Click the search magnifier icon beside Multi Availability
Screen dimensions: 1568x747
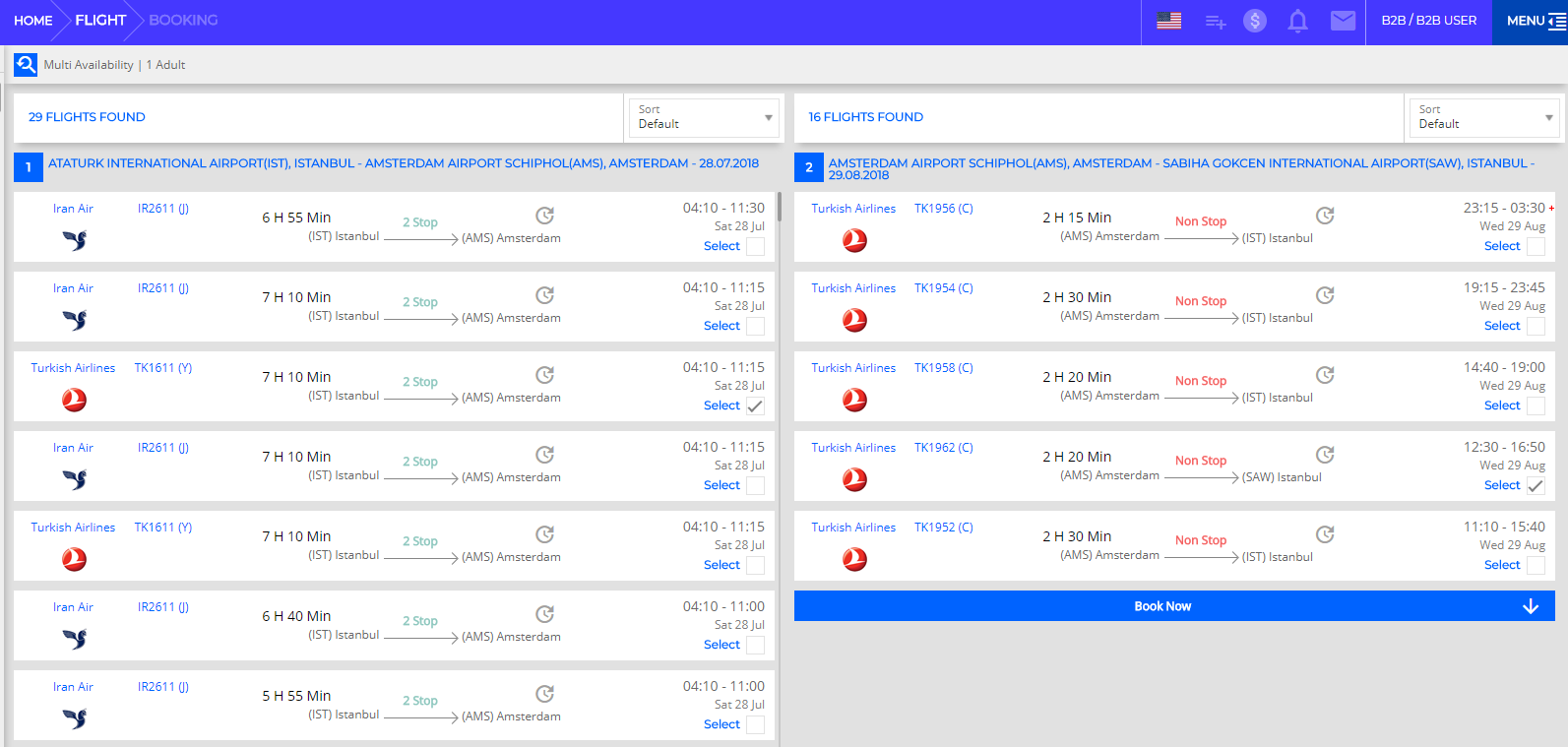pyautogui.click(x=26, y=65)
